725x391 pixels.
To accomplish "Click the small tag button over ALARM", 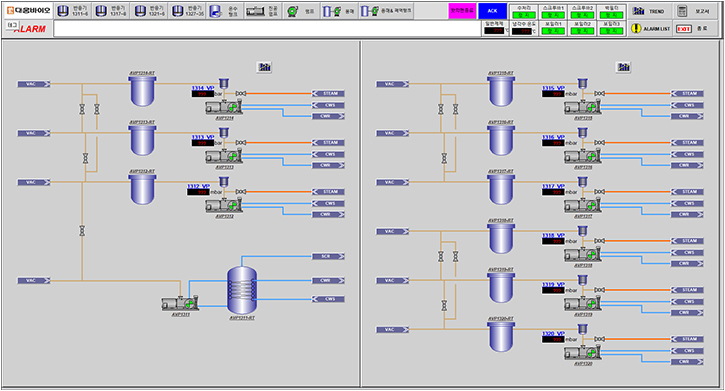I will click(12, 25).
